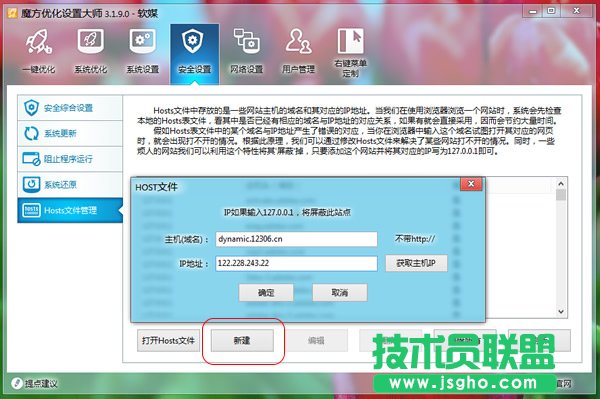Screen dimensions: 600x399
Task: Click the 打开Hosts文件 button
Action: pos(168,340)
